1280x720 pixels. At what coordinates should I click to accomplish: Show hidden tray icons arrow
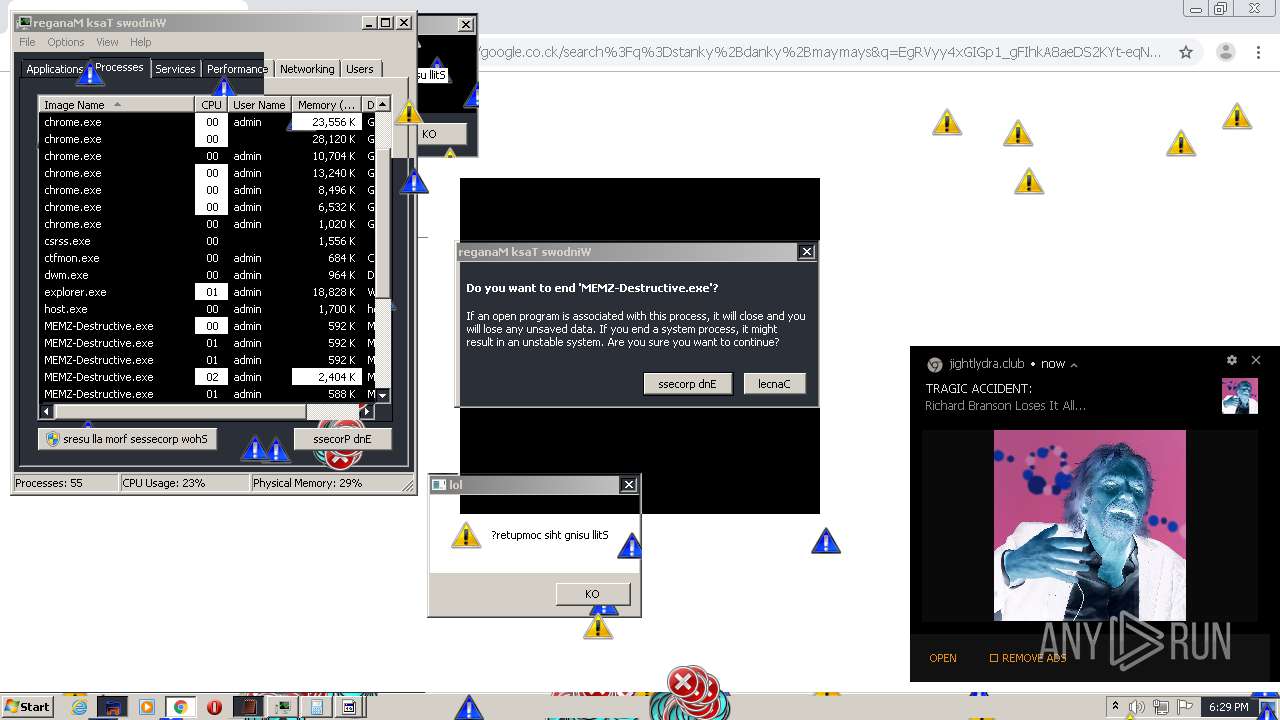1115,707
